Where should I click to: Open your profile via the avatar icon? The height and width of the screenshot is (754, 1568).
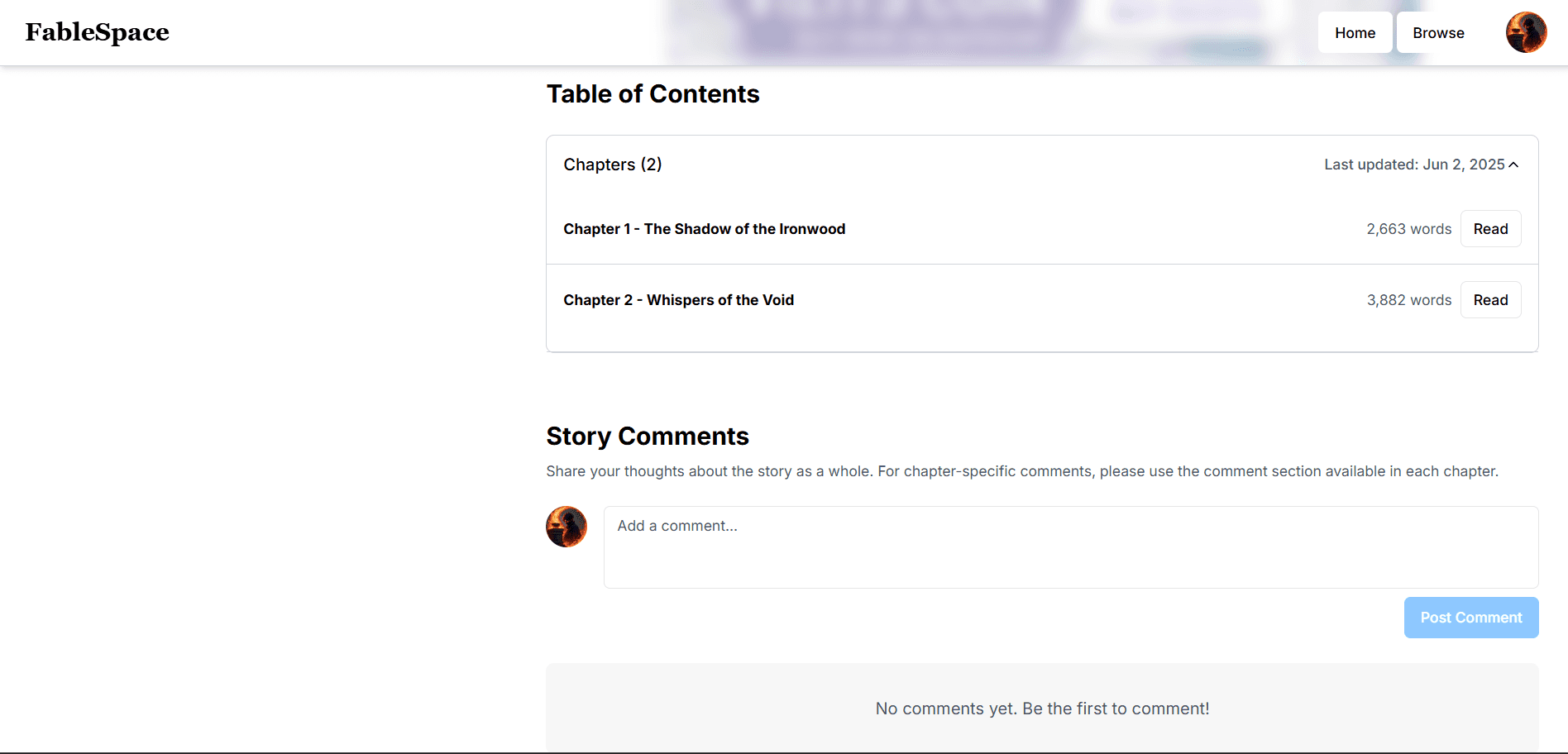tap(1526, 31)
